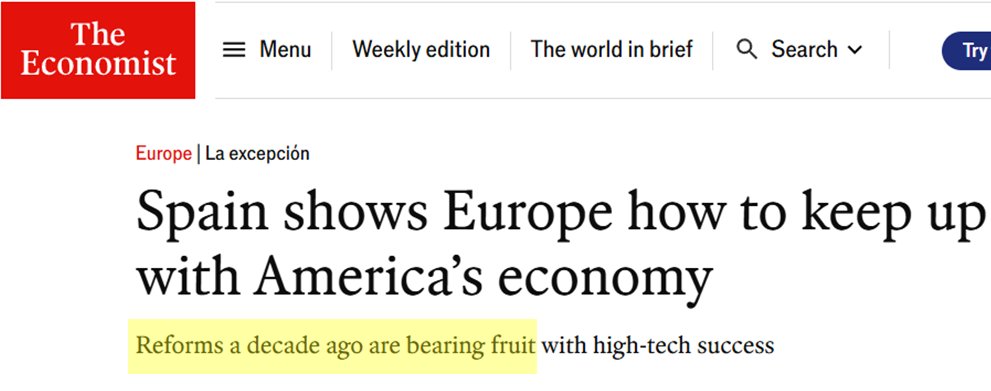The image size is (991, 391).
Task: Open the hamburger menu icon
Action: click(234, 50)
